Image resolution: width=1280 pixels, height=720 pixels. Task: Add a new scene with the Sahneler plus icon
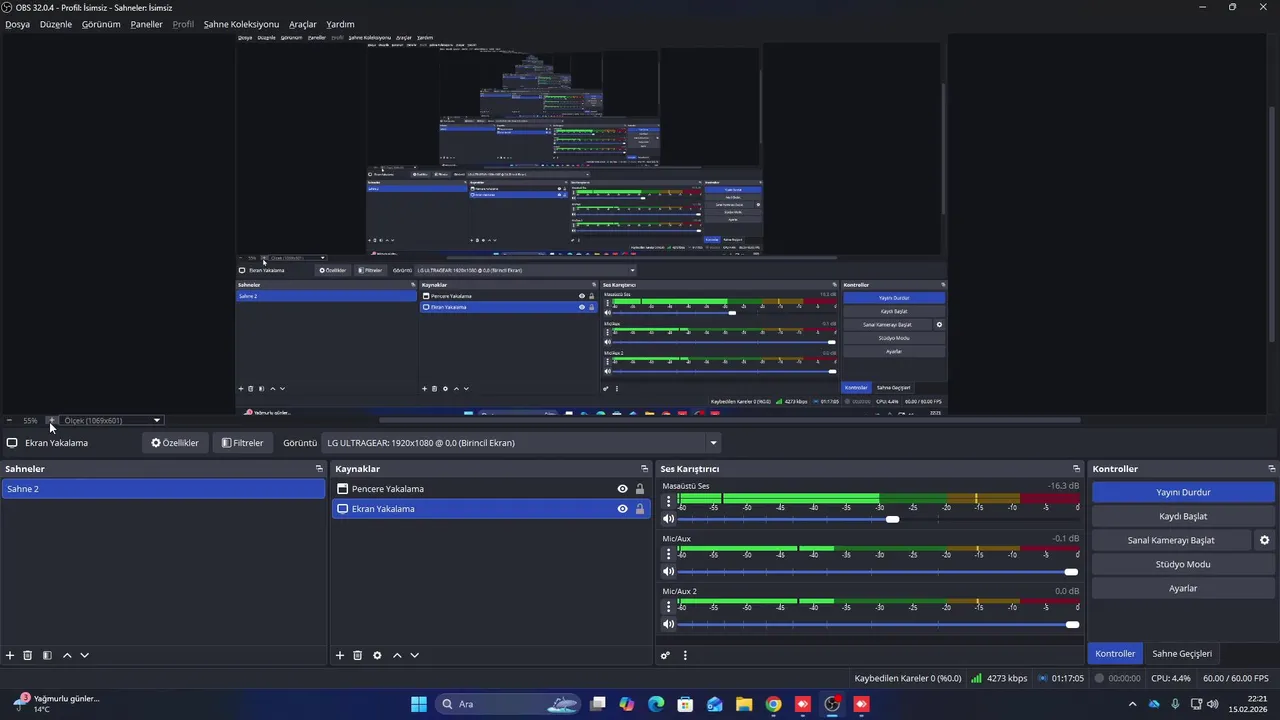click(x=10, y=655)
